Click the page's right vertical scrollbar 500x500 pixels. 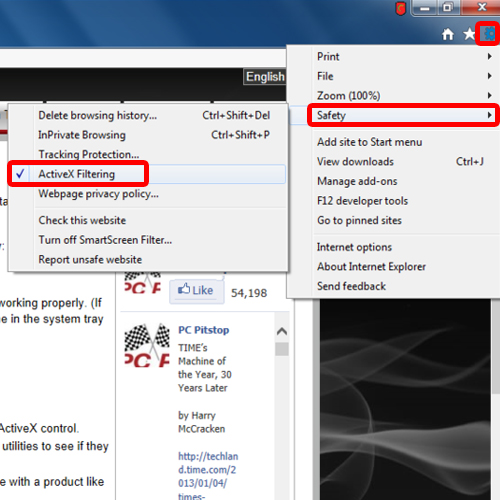tap(495, 347)
